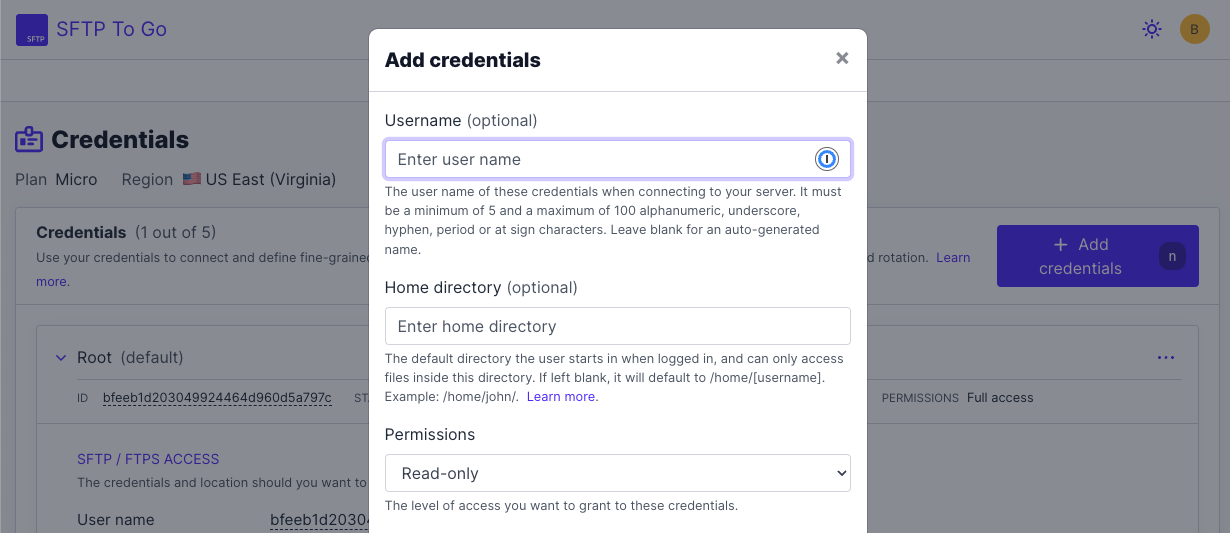Viewport: 1230px width, 533px height.
Task: Click the US flag region icon
Action: 191,180
